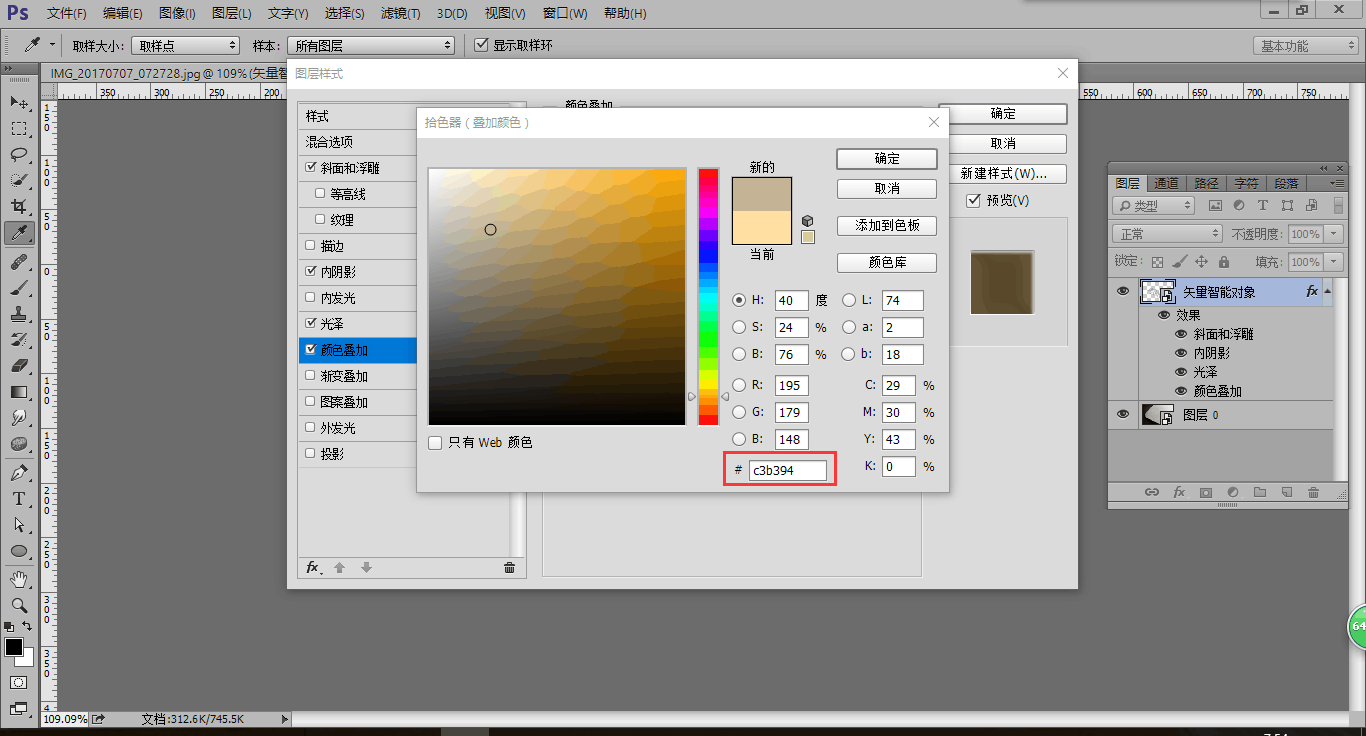Select the Pen tool
This screenshot has width=1366, height=736.
18,472
